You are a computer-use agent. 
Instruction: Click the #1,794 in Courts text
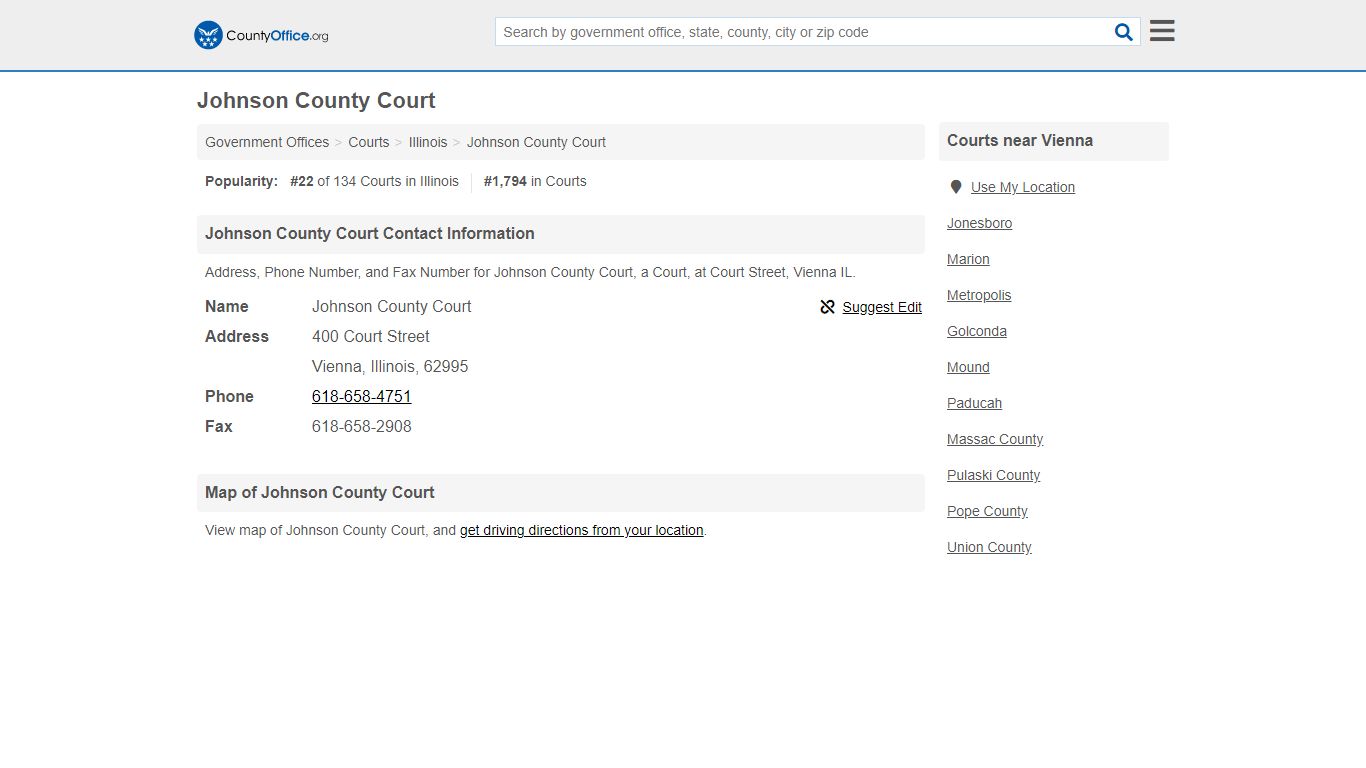click(x=535, y=181)
